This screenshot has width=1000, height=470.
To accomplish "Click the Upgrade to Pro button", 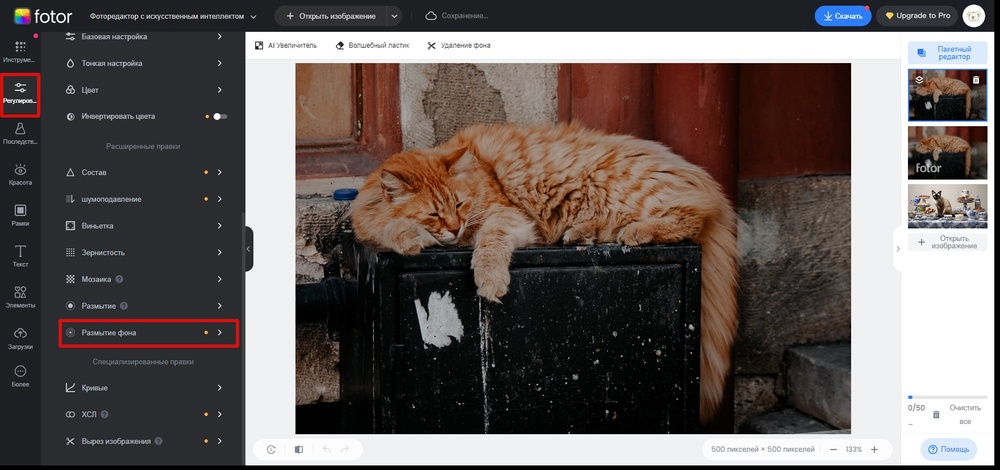I will (917, 16).
